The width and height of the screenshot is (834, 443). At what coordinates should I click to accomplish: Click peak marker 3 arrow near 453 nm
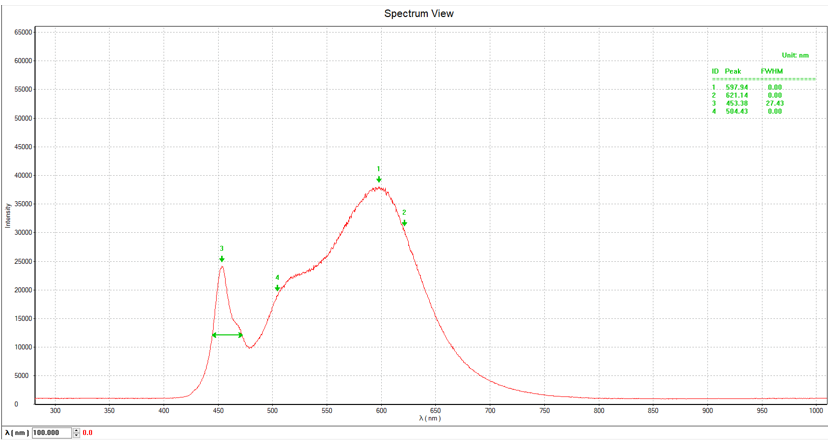point(222,259)
